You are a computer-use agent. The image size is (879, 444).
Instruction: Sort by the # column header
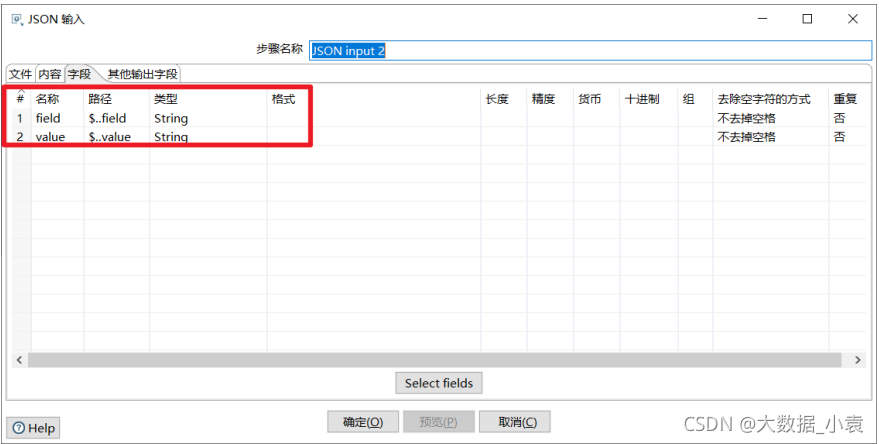21,99
